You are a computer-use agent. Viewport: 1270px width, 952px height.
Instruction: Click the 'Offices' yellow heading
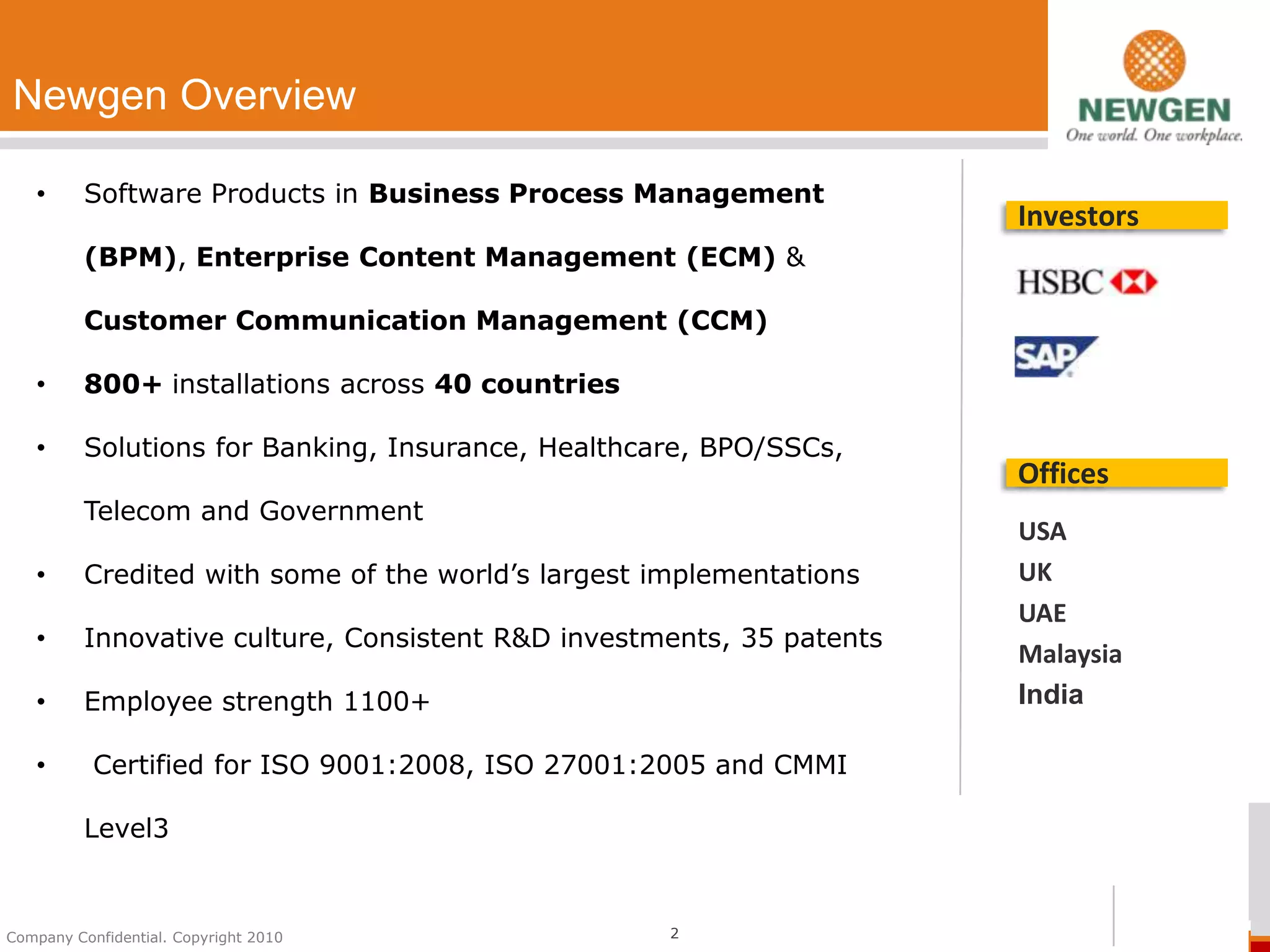tap(1116, 474)
